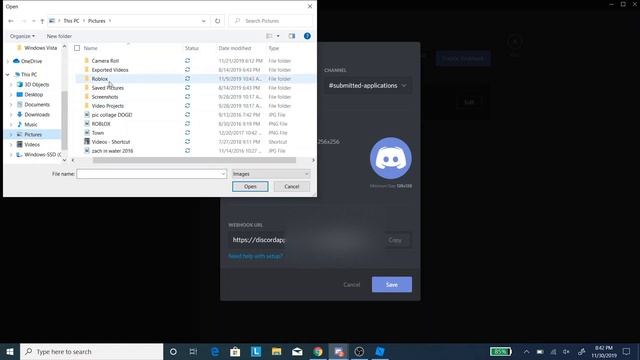
Task: Select Documents in the navigation pane
Action: pyautogui.click(x=37, y=104)
